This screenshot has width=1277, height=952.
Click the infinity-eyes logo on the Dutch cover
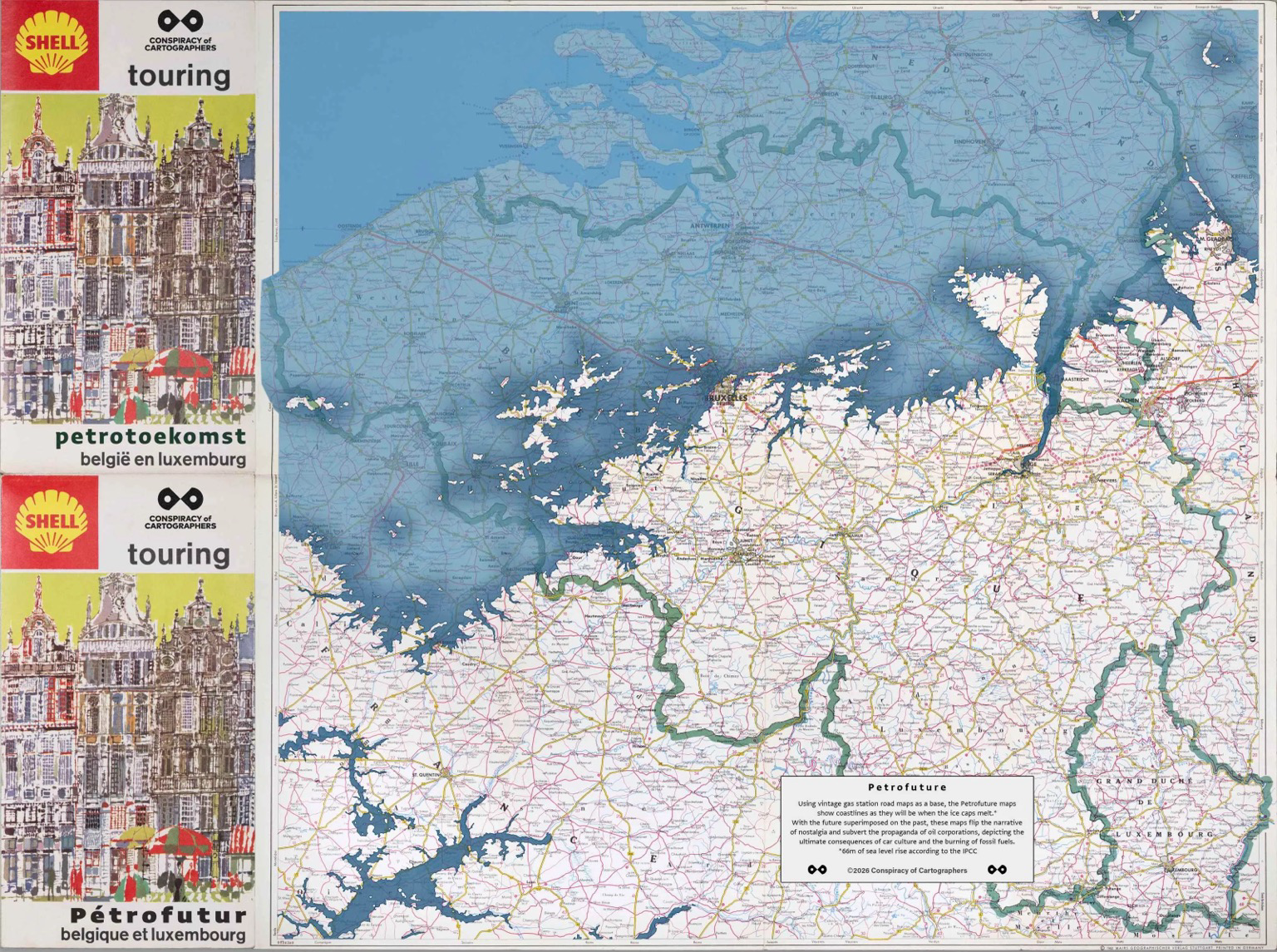180,22
